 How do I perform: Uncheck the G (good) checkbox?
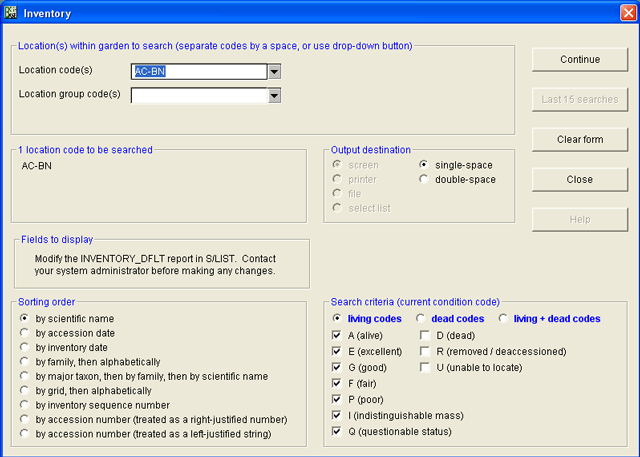[x=337, y=367]
